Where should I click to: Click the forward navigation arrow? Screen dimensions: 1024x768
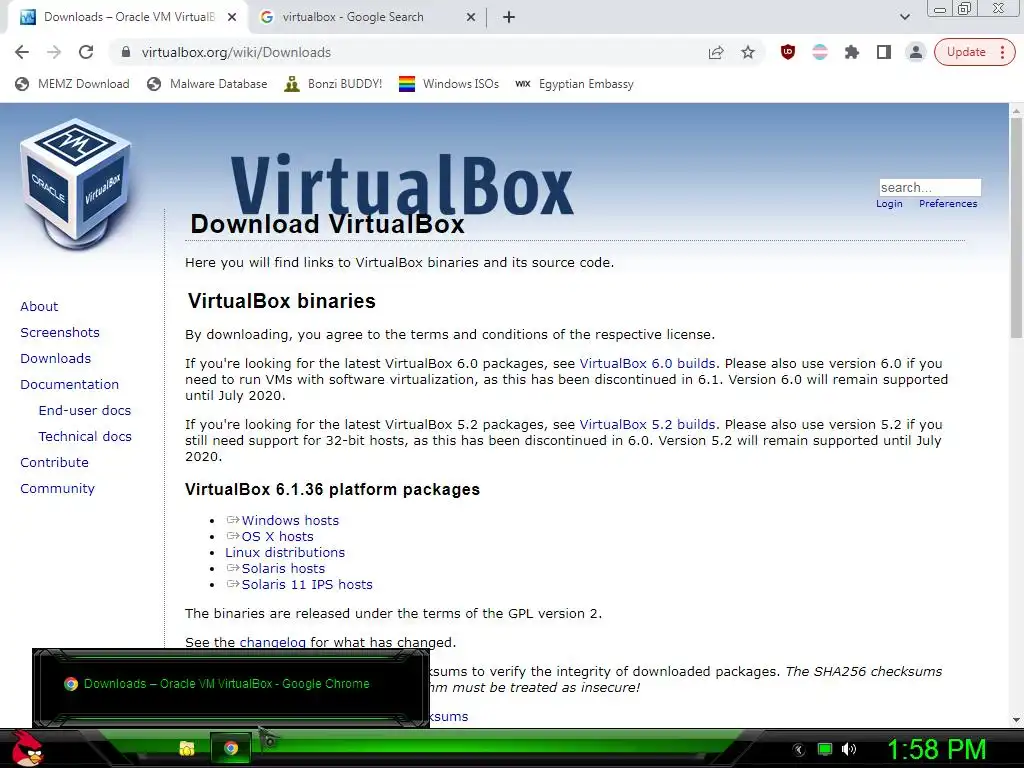click(54, 52)
